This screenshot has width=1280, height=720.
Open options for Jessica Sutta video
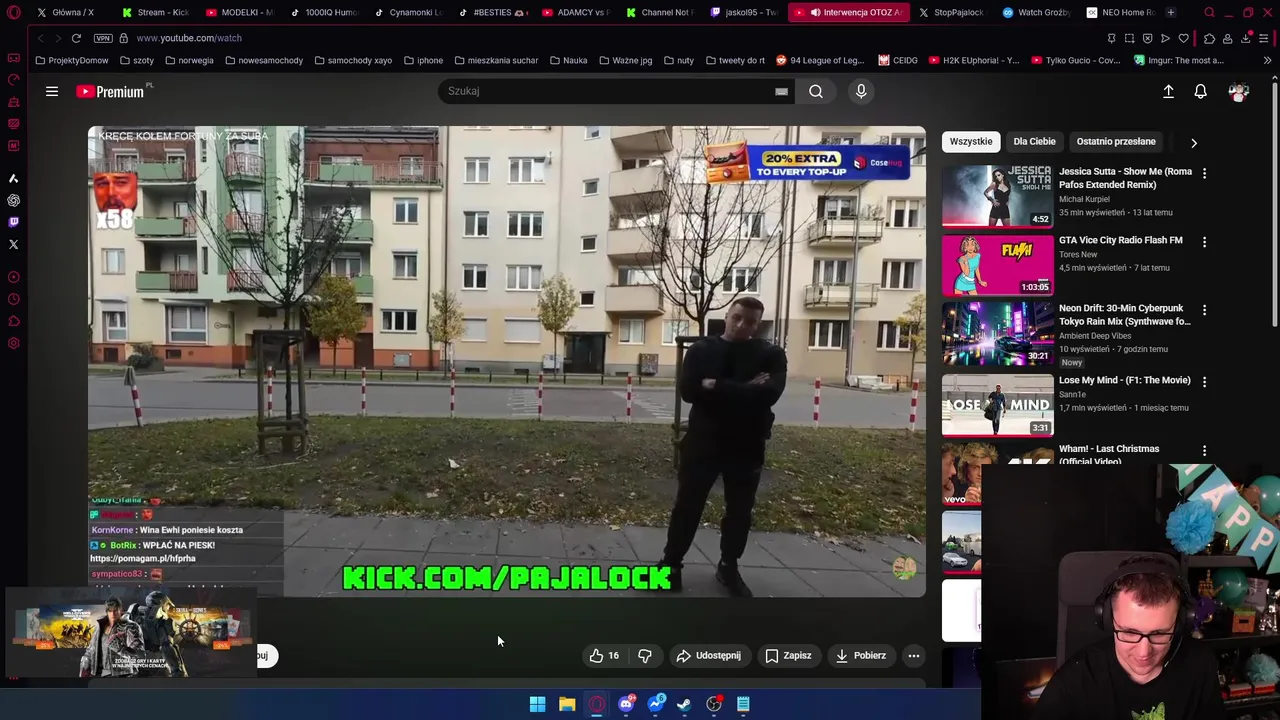point(1204,173)
